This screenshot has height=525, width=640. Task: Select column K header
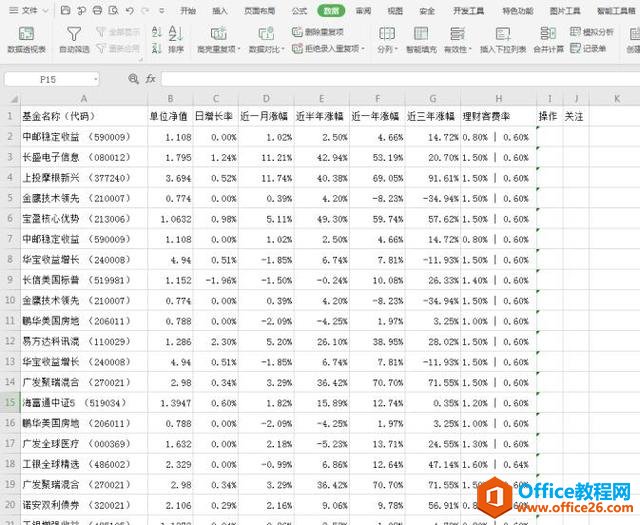coord(617,99)
